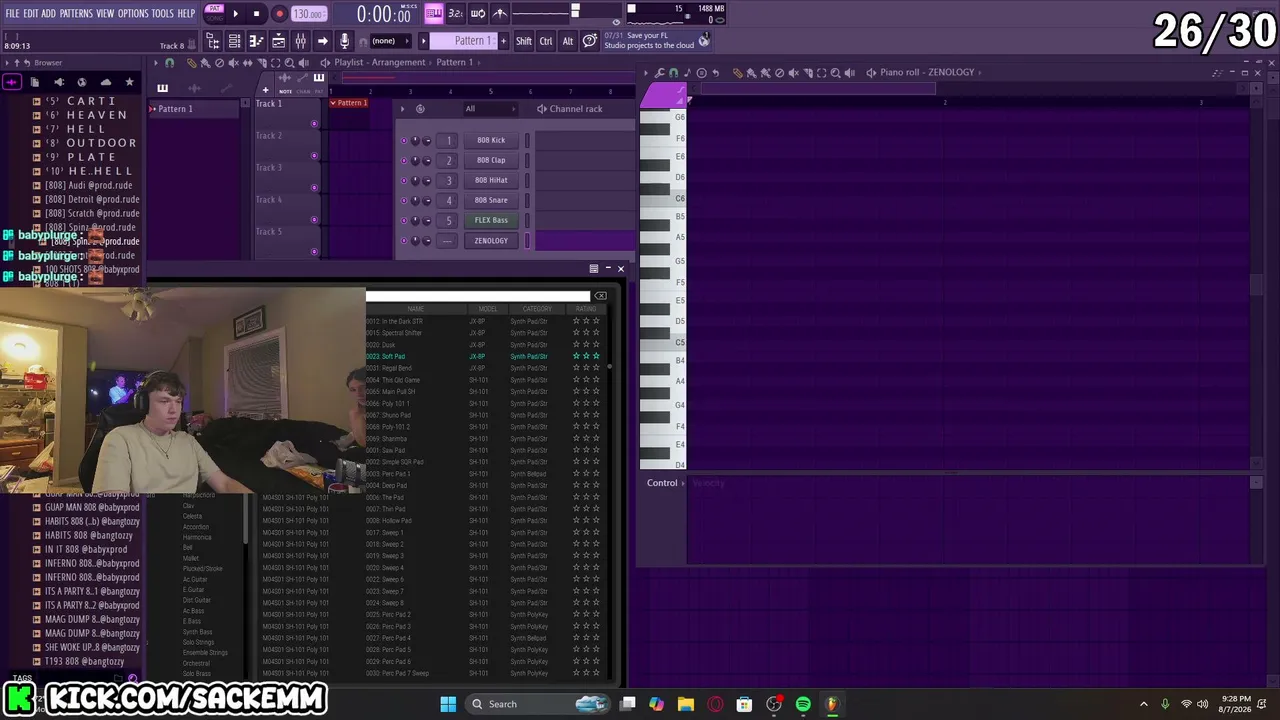Select the Playlist Mute tool
Screen dimensions: 1280x720
pos(233,63)
